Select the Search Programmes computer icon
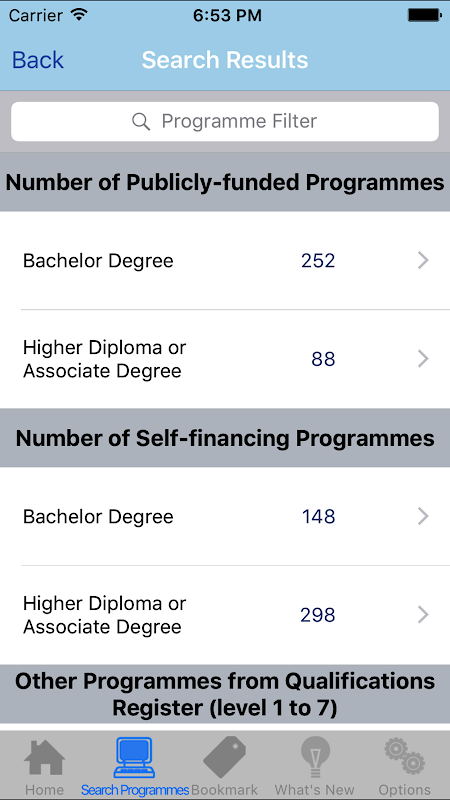450x800 pixels. 134,757
